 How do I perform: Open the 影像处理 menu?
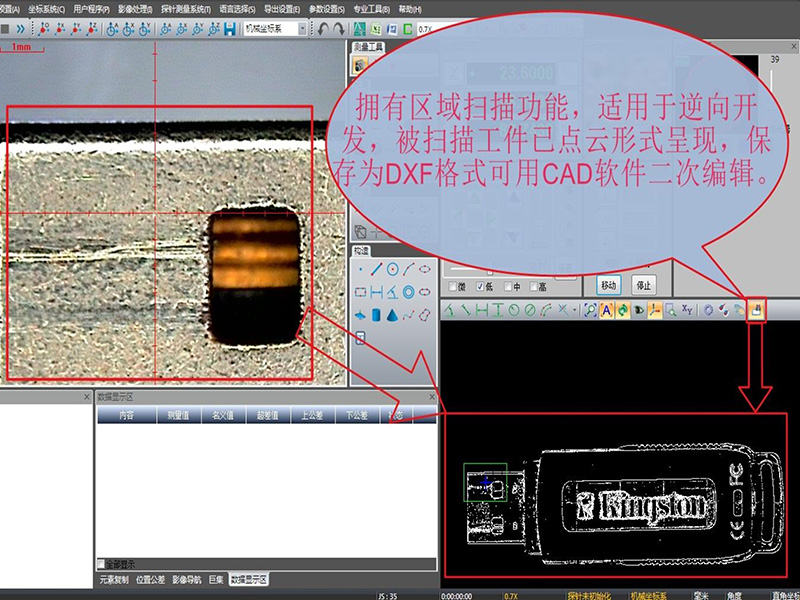click(135, 9)
